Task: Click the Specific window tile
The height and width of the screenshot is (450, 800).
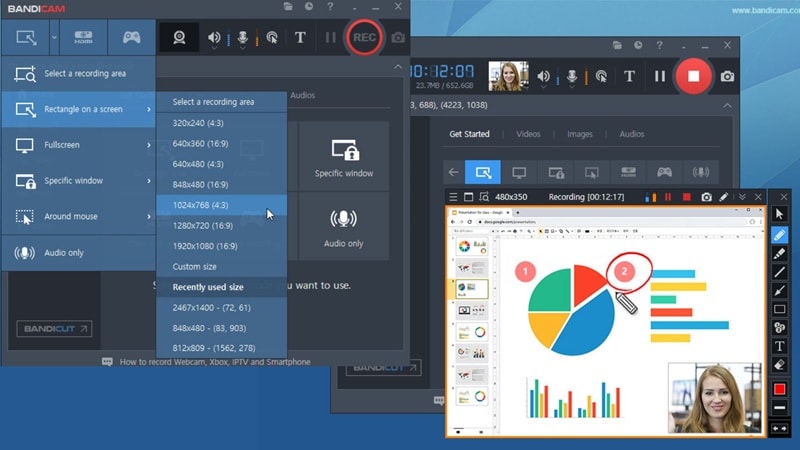Action: pos(344,157)
